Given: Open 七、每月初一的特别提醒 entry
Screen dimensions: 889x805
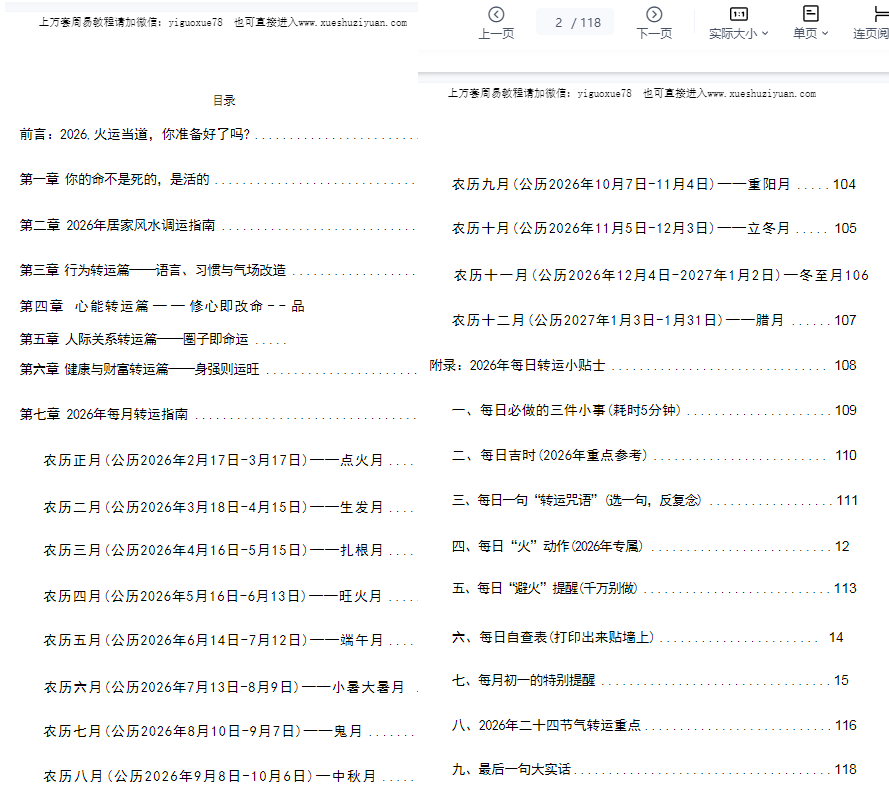Looking at the screenshot, I should (x=650, y=680).
